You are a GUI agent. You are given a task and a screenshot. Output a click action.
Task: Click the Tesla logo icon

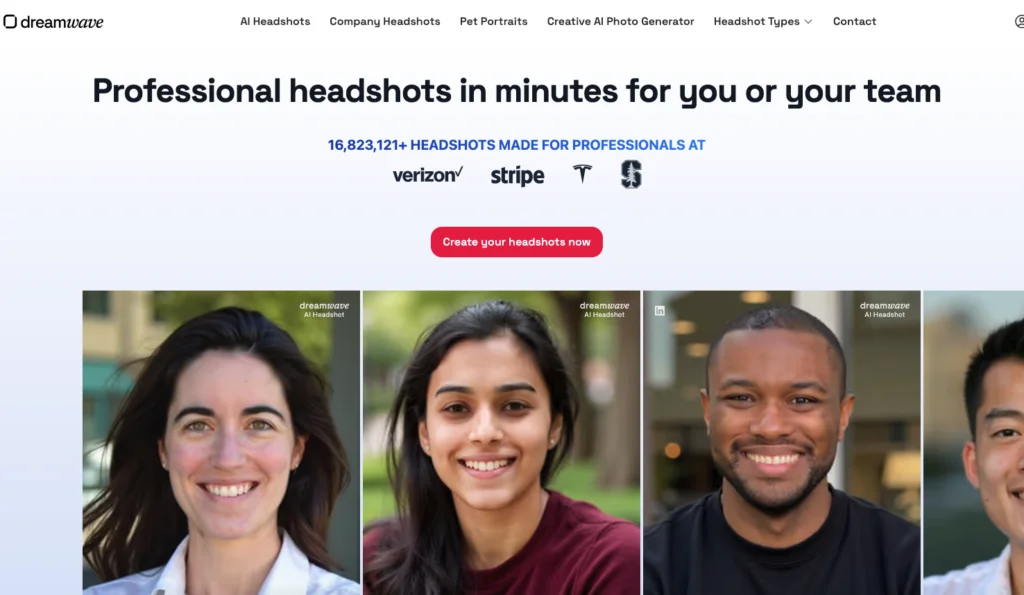583,173
